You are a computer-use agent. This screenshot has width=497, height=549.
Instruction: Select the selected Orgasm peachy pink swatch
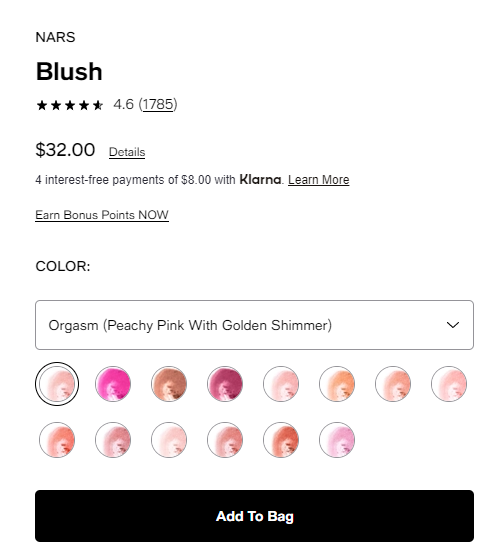coord(57,384)
